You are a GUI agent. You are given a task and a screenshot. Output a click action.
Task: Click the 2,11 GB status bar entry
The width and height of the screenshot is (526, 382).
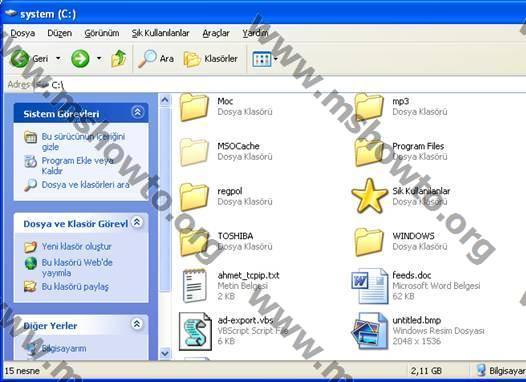(x=426, y=371)
